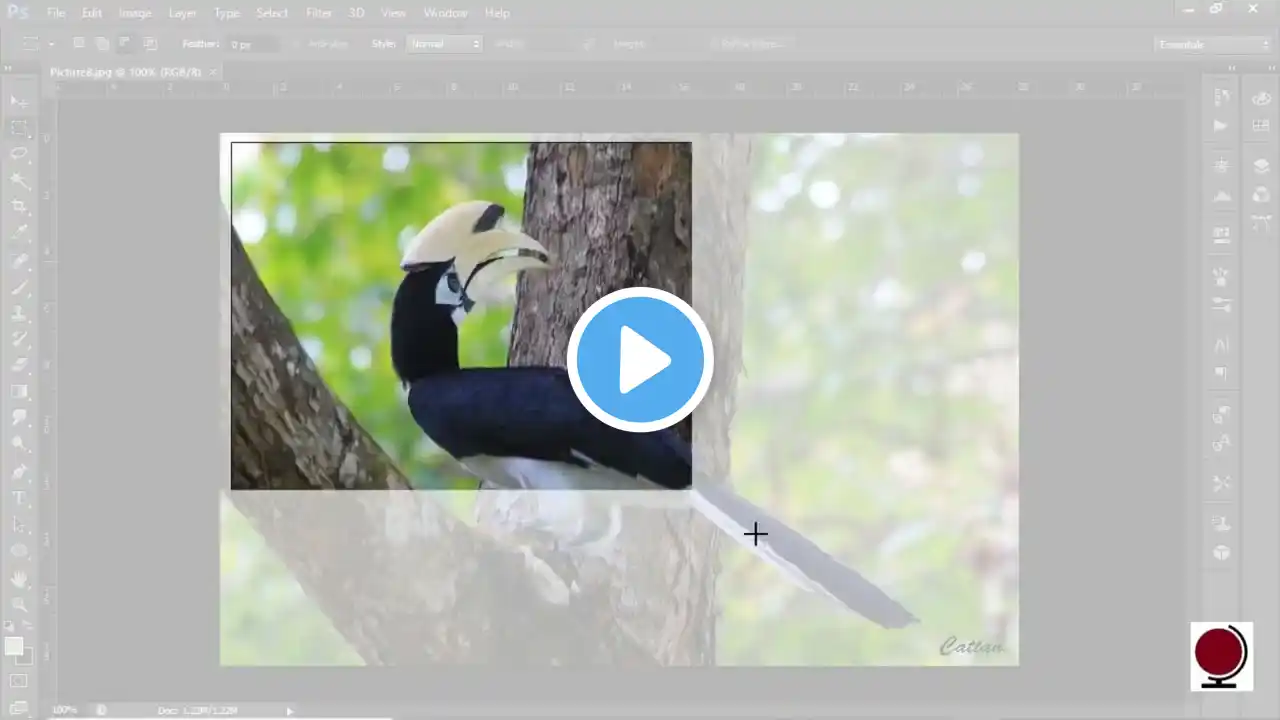This screenshot has height=720, width=1280.
Task: Open the Filter menu
Action: 319,13
